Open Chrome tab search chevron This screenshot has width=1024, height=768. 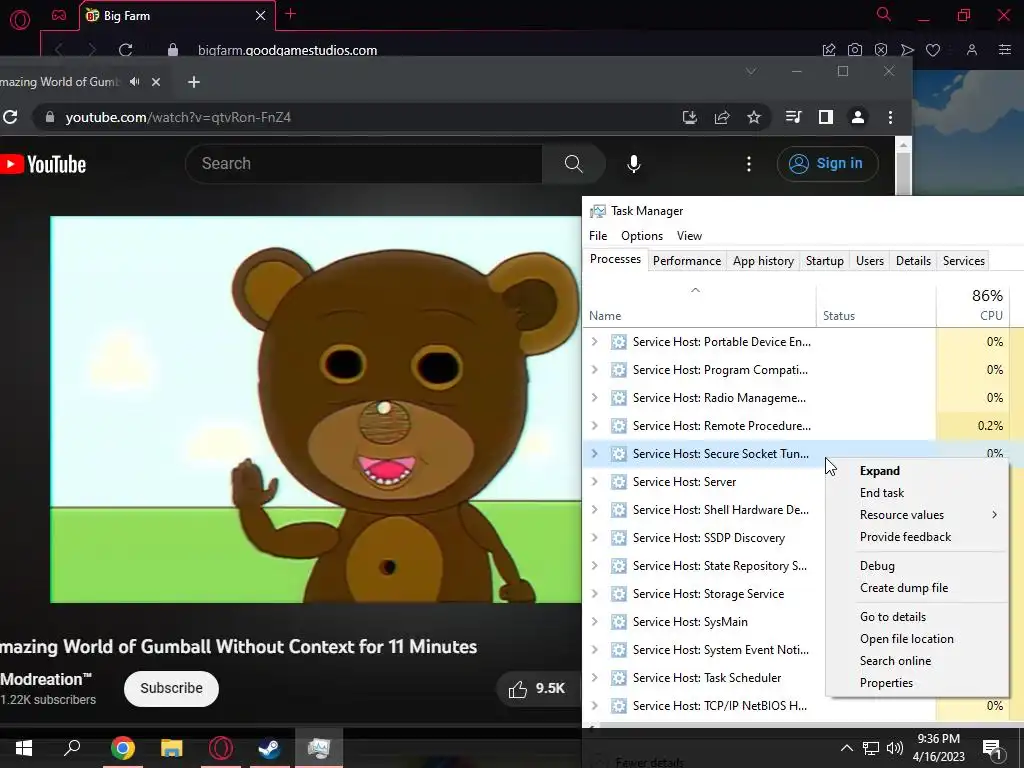751,71
